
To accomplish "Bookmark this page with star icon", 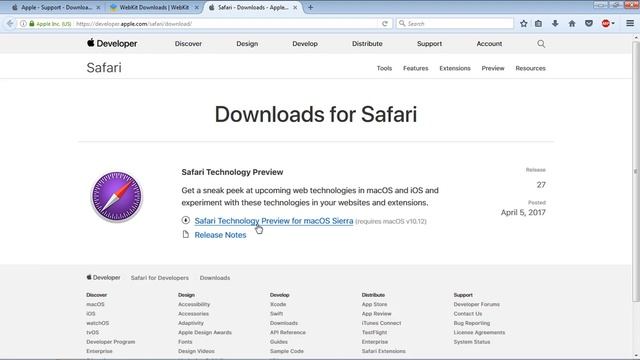I will [524, 24].
